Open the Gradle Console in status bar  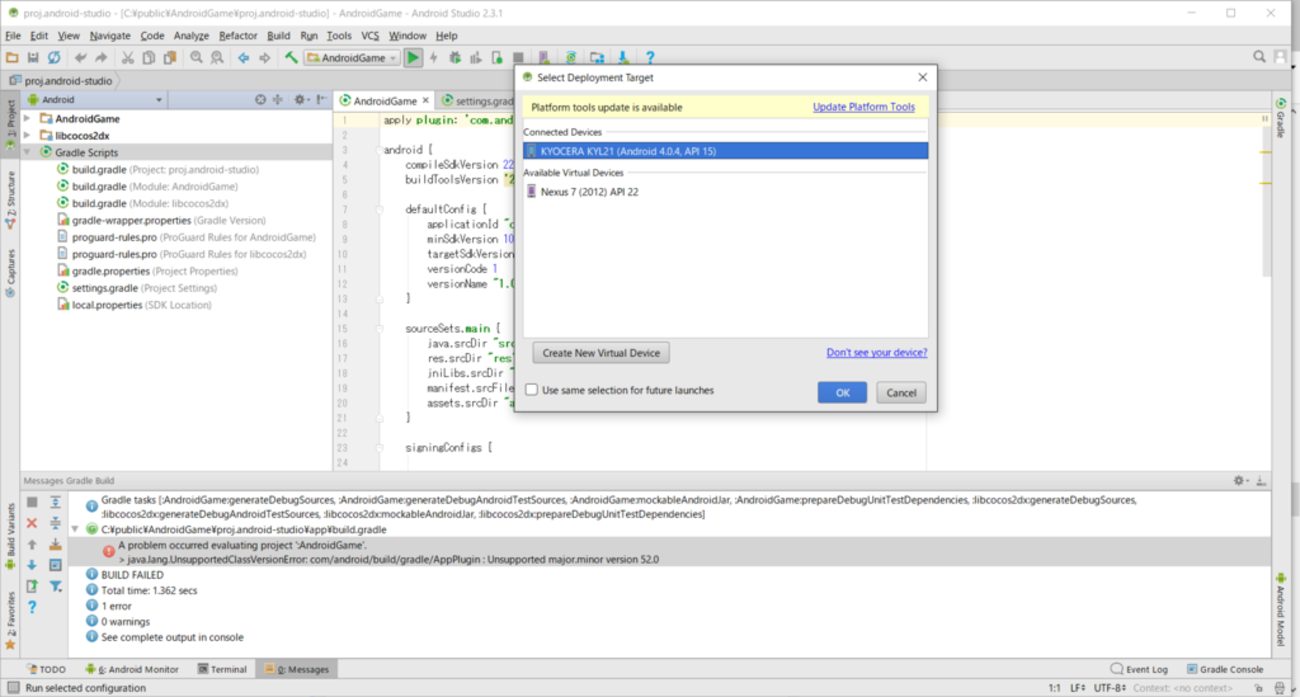1225,669
